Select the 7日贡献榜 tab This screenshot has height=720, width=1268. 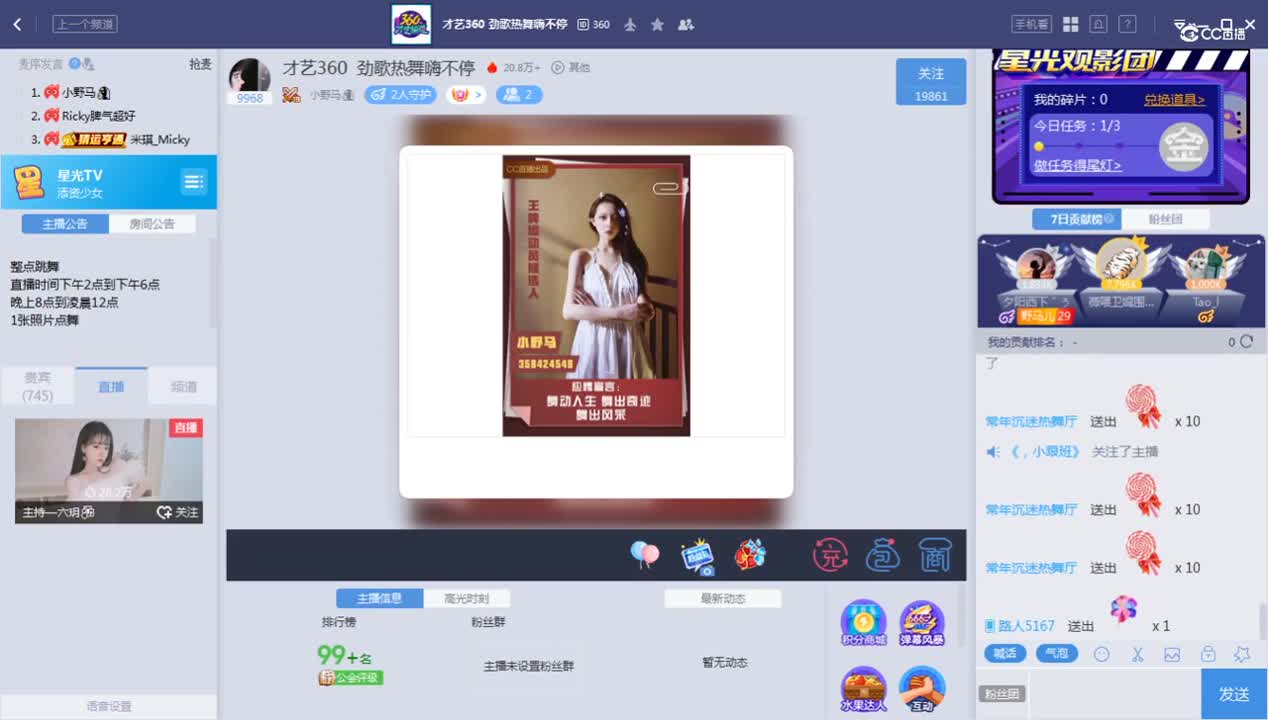(x=1076, y=220)
